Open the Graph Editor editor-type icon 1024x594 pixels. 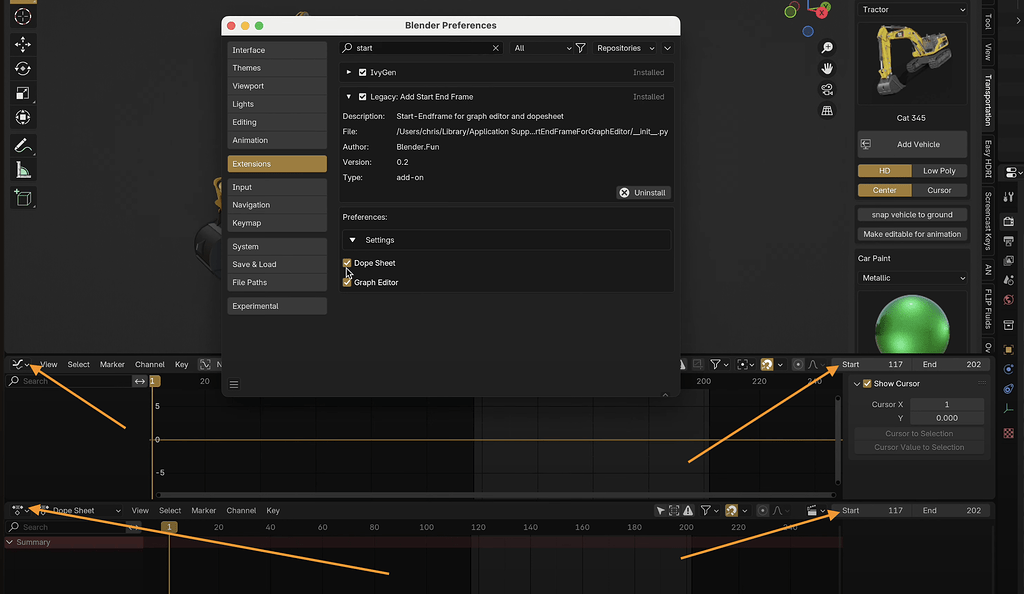click(21, 364)
